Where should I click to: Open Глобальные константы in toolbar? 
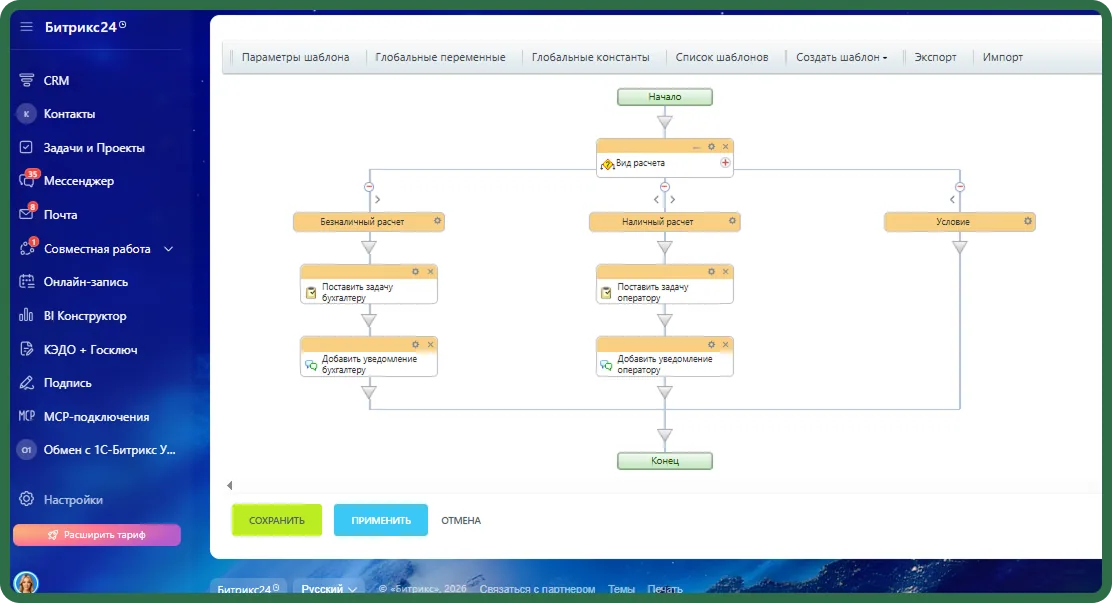[x=591, y=57]
